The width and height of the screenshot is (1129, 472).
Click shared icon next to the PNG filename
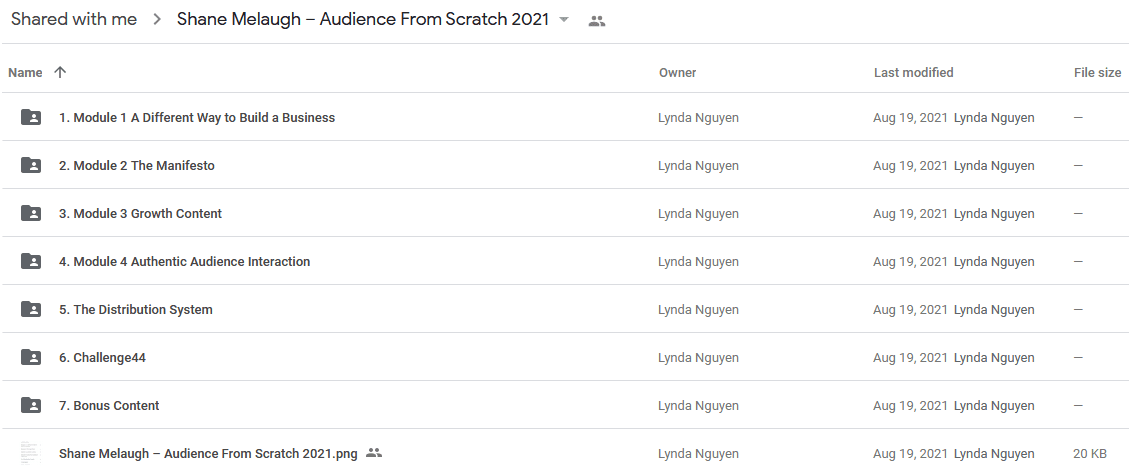click(373, 453)
